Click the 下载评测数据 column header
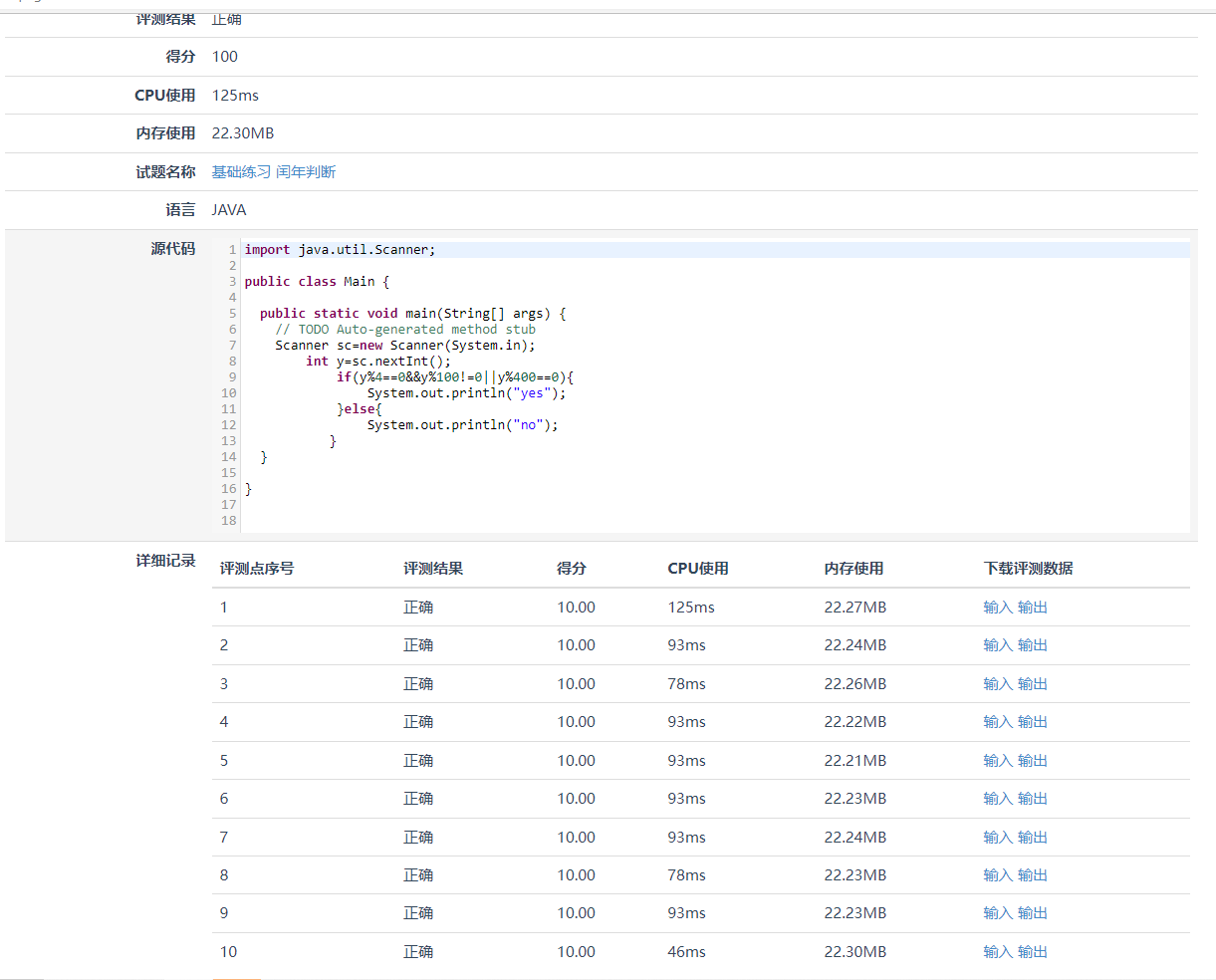 1028,569
